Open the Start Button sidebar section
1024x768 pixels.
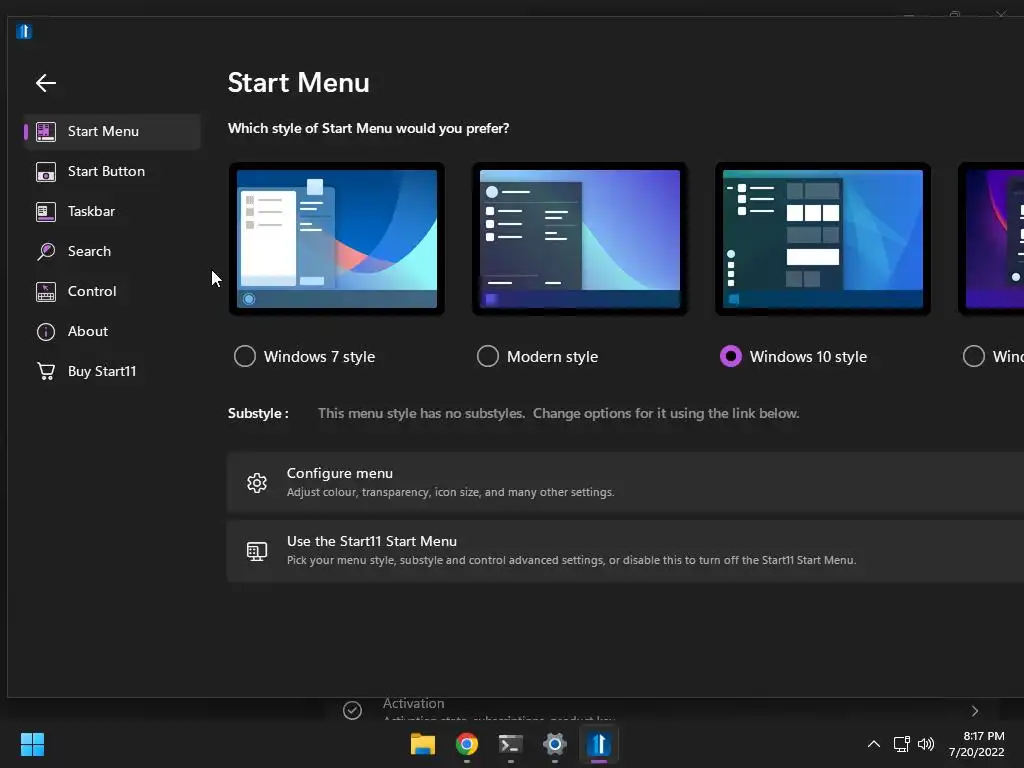click(x=112, y=171)
